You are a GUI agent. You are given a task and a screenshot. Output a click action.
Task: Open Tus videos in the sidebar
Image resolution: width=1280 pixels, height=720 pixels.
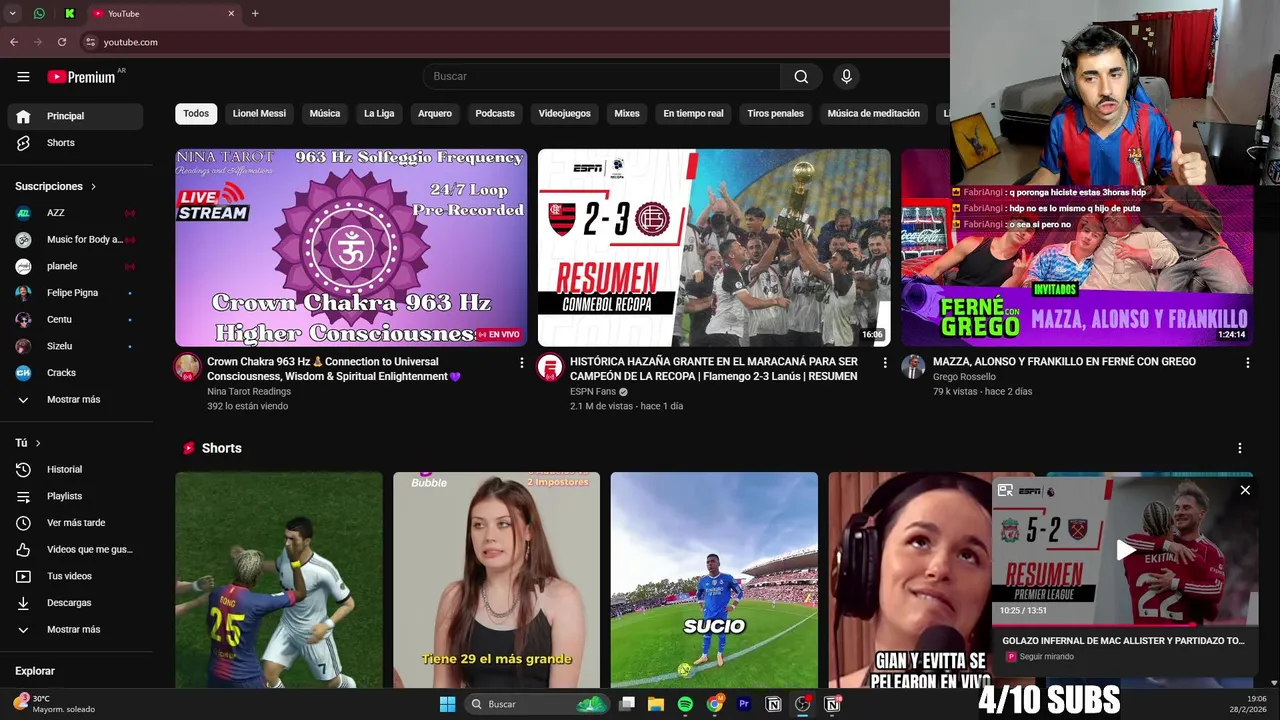[x=75, y=576]
